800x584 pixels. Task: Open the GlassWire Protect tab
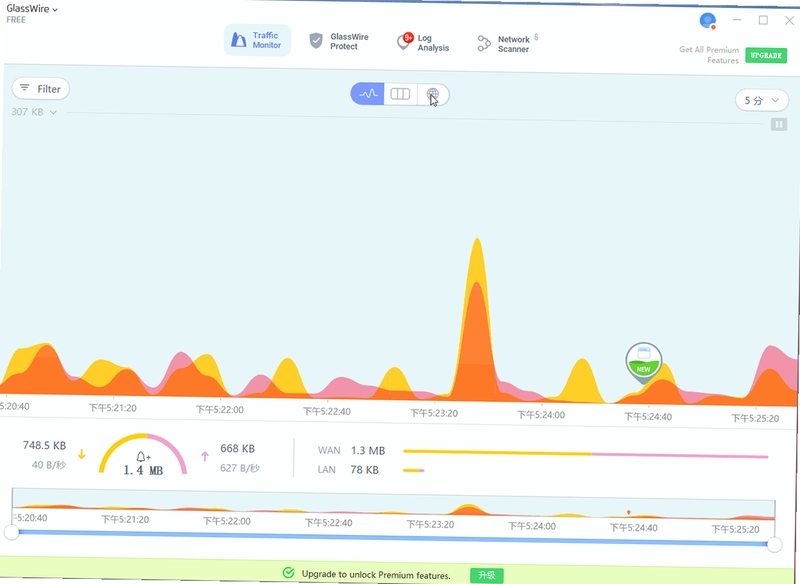[x=339, y=41]
